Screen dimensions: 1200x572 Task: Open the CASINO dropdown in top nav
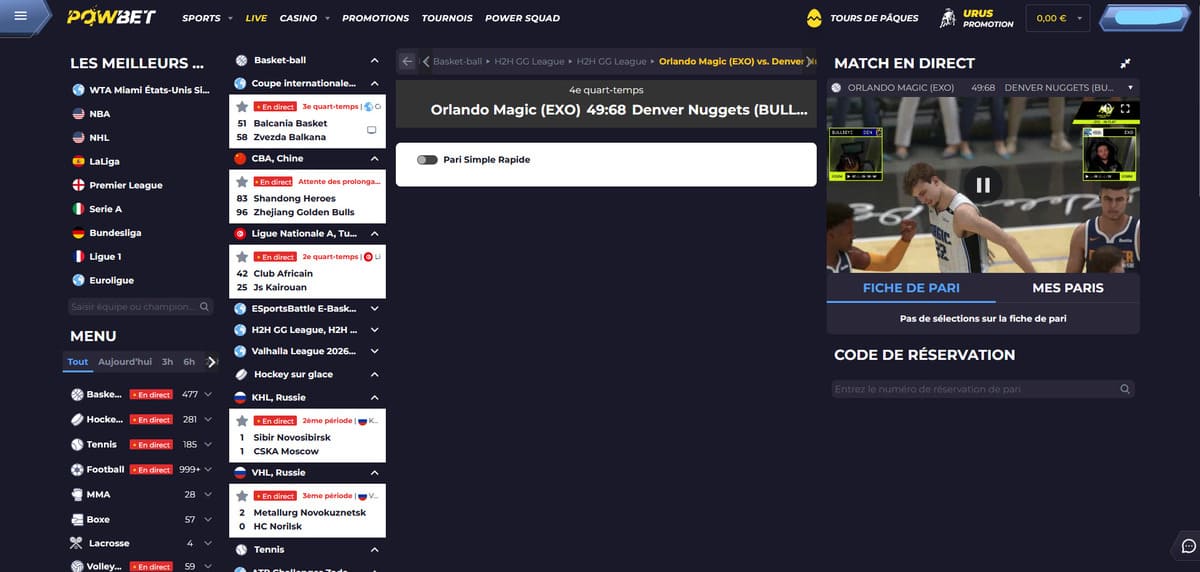[304, 18]
